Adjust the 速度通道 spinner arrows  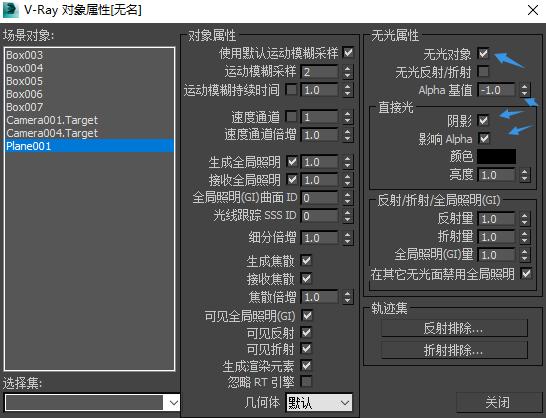coord(347,117)
